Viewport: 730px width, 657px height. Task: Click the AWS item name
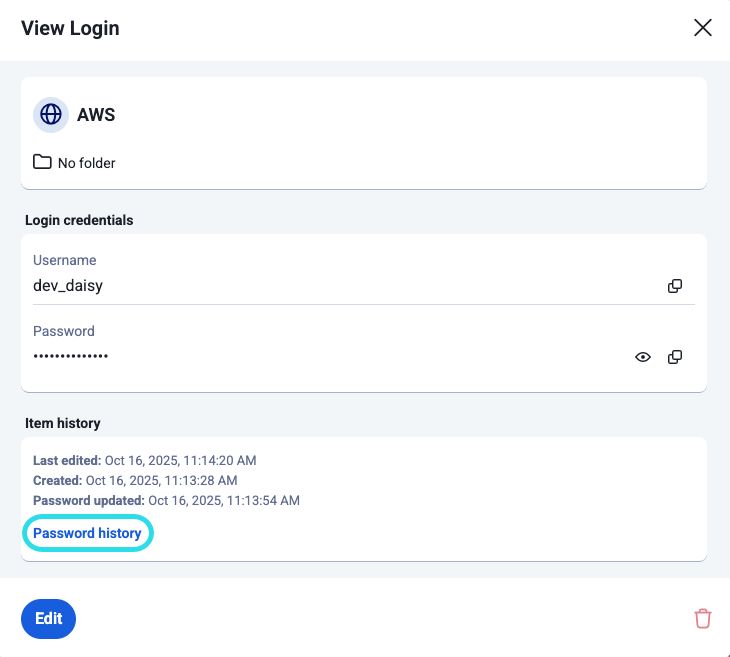pos(96,115)
